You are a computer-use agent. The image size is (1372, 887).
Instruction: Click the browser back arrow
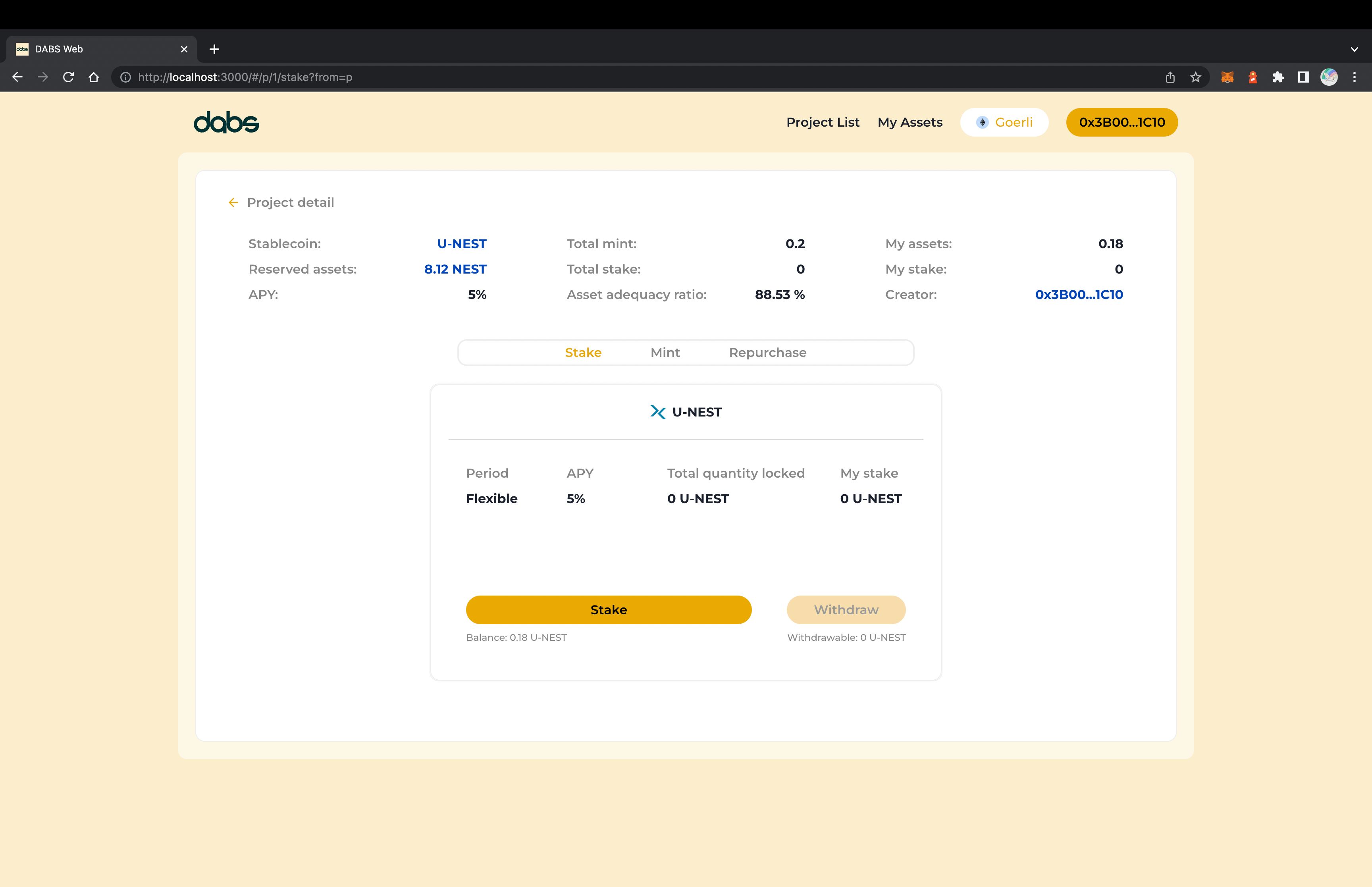[17, 77]
